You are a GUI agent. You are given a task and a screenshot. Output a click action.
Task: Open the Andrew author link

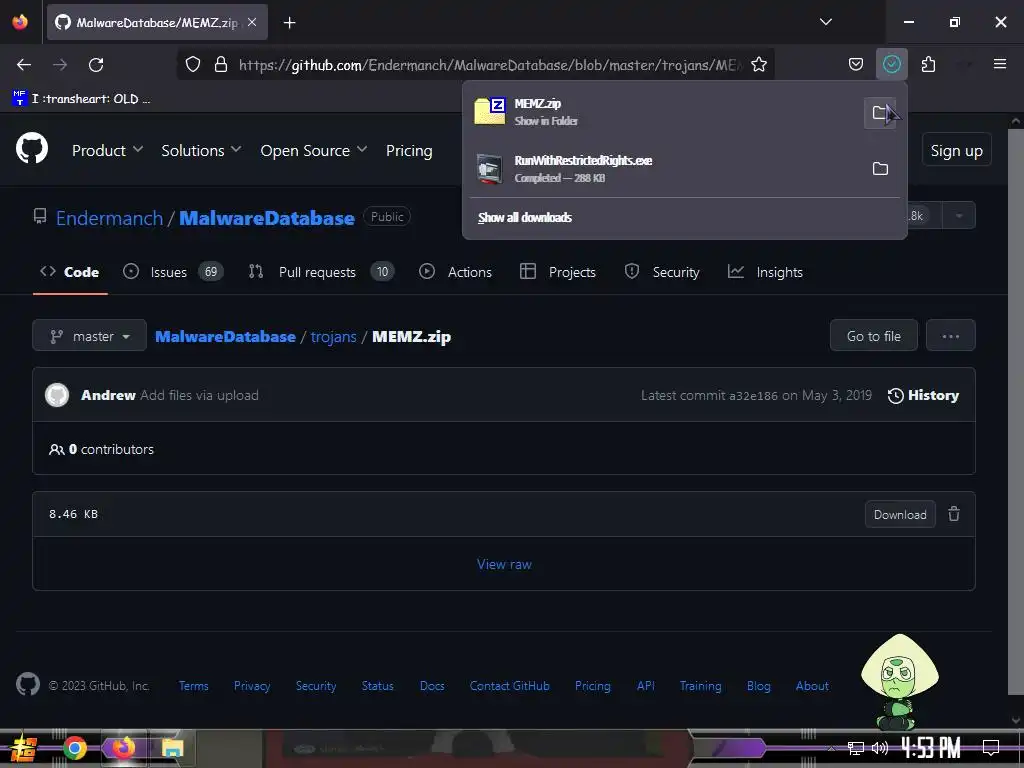pyautogui.click(x=108, y=395)
